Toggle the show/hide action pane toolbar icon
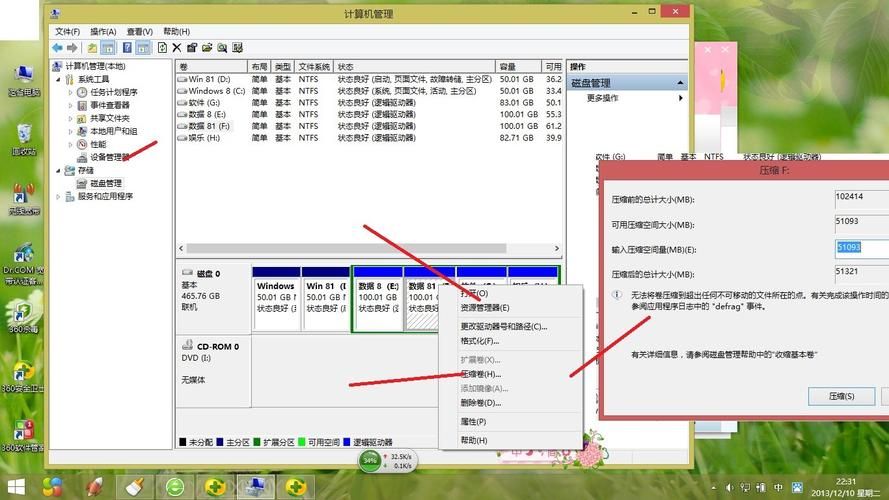This screenshot has height=500, width=889. coord(143,48)
